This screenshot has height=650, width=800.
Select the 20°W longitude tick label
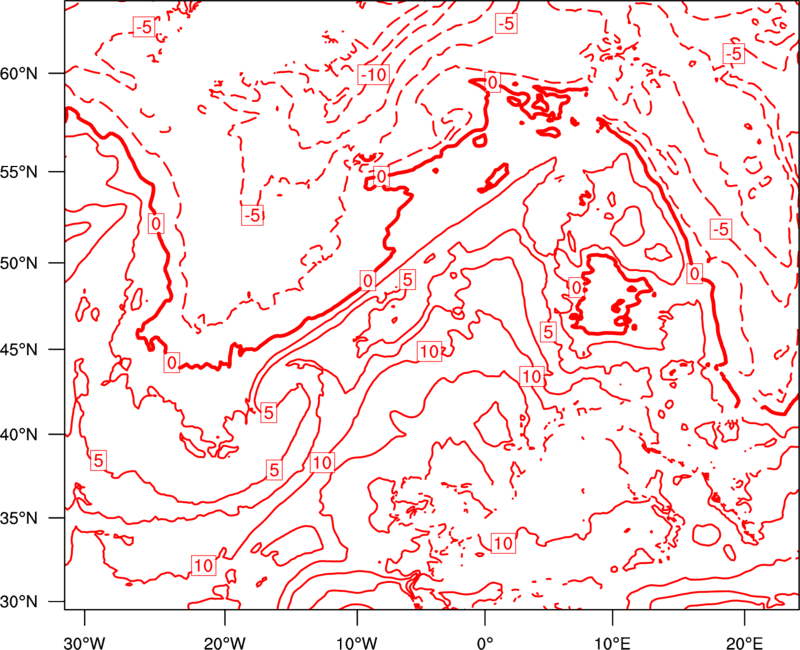click(x=225, y=642)
